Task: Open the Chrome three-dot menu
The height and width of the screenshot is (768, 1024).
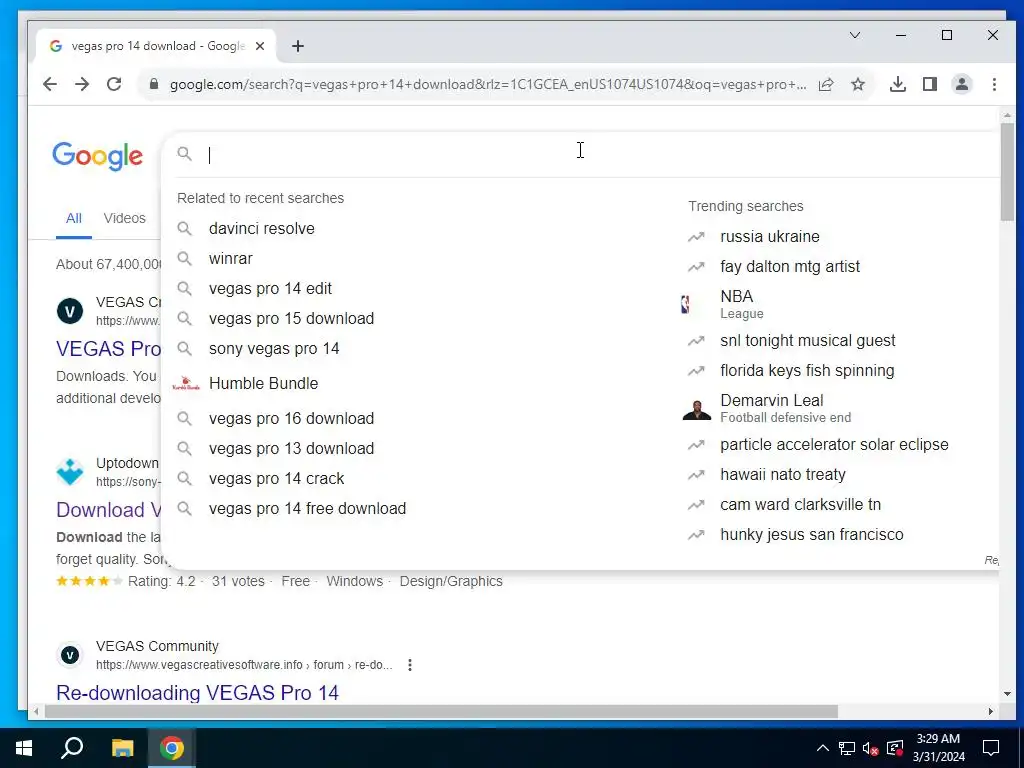Action: tap(994, 84)
